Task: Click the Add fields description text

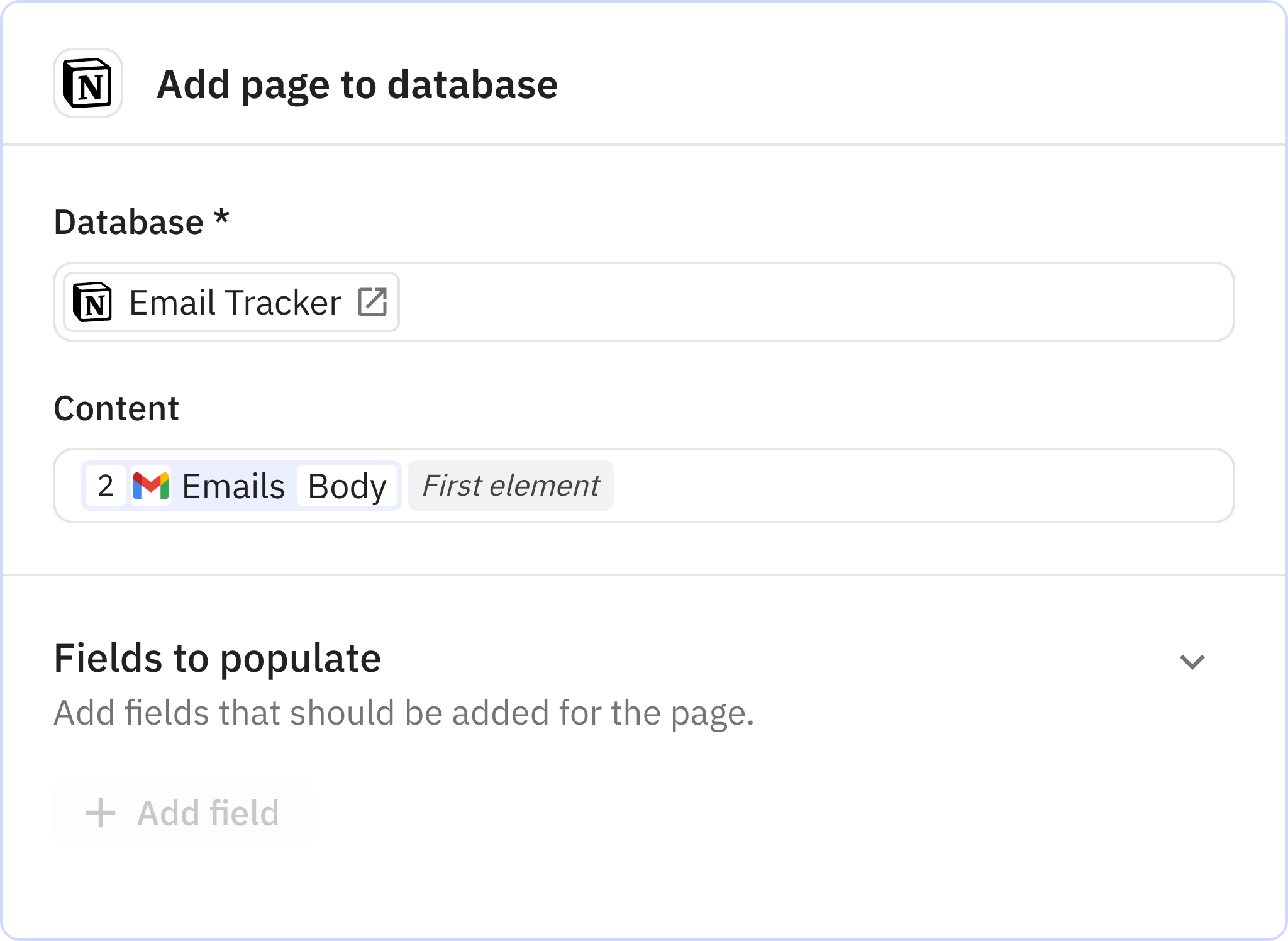Action: click(404, 713)
